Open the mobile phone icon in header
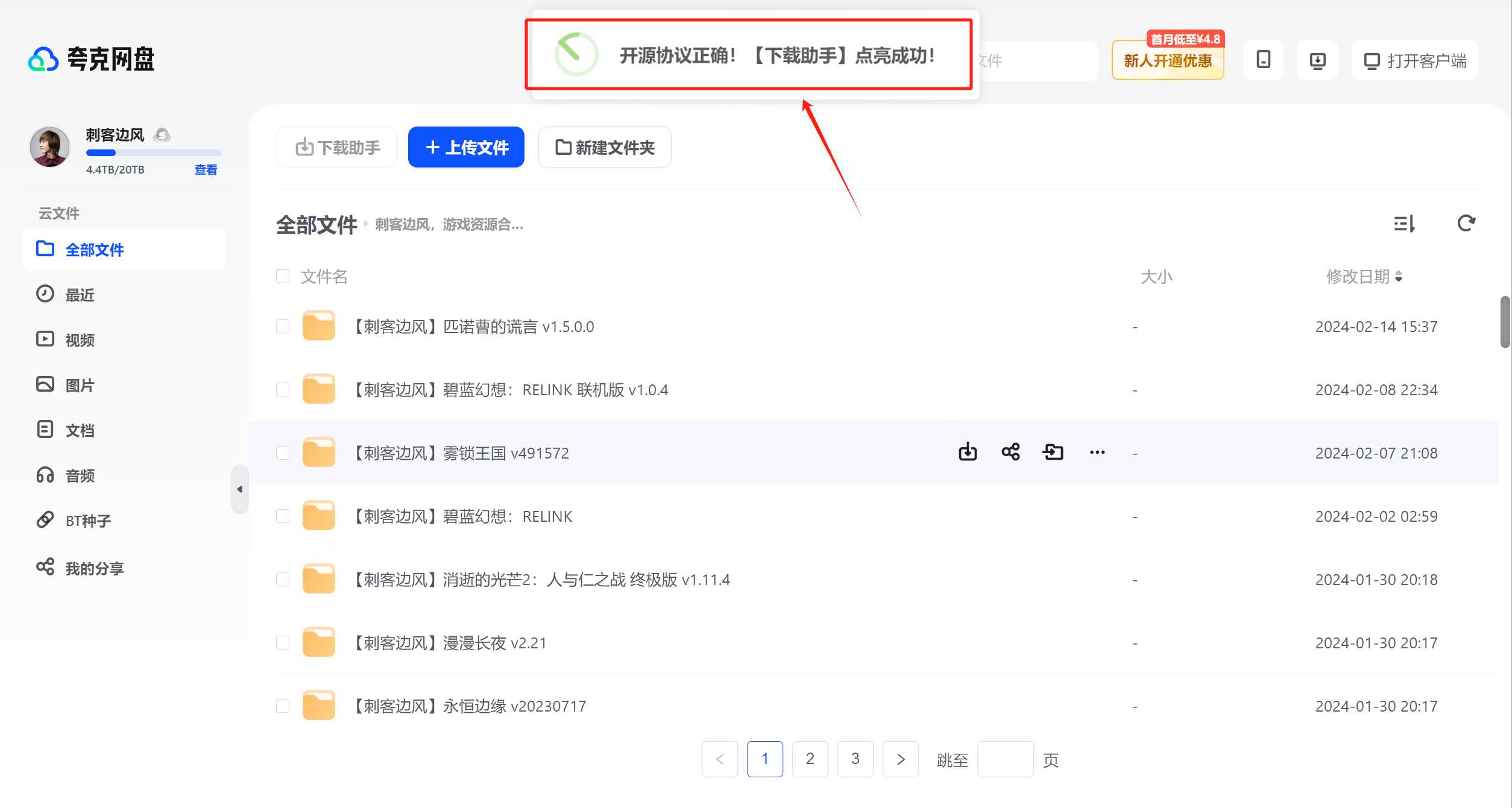 pyautogui.click(x=1263, y=60)
